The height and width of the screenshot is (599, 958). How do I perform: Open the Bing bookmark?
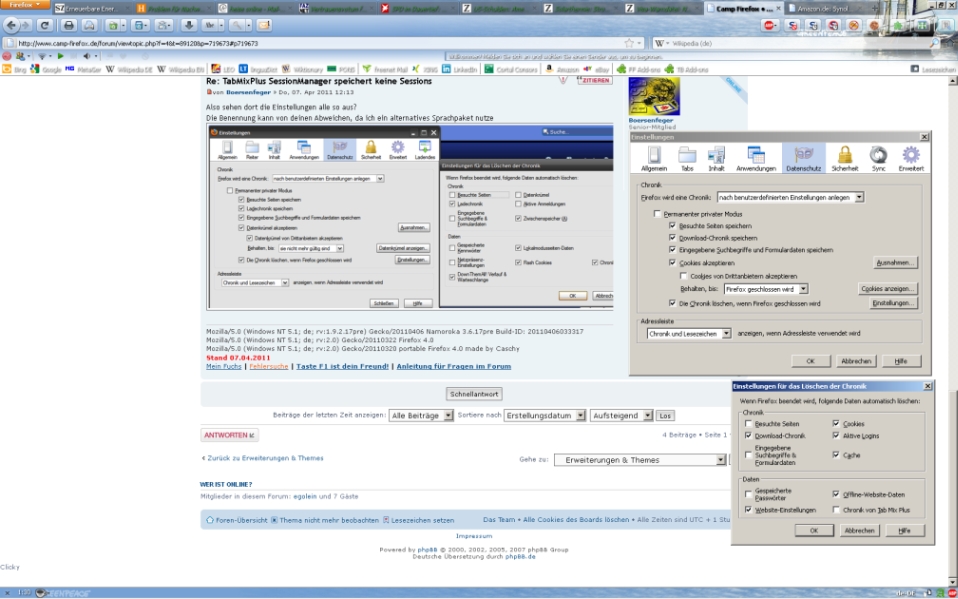(15, 70)
